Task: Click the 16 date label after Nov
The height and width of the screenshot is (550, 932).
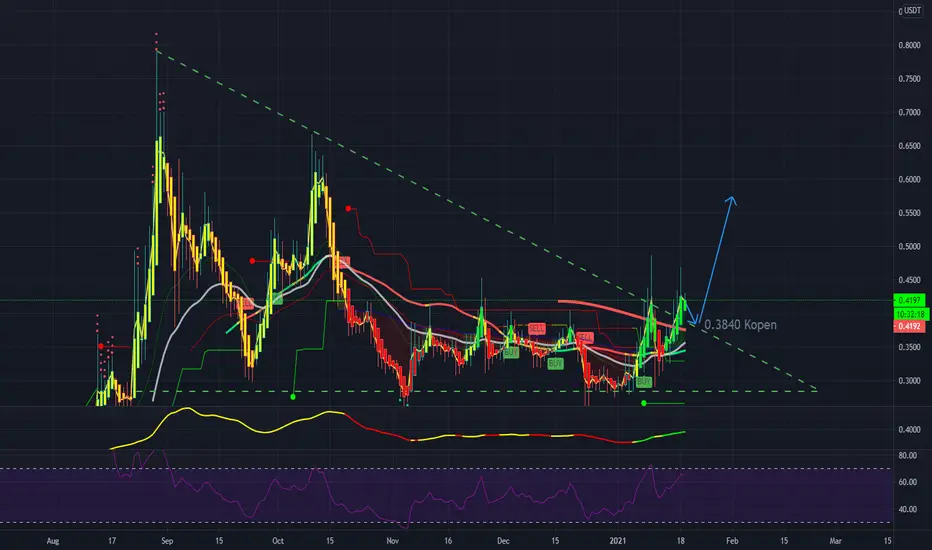Action: click(448, 541)
